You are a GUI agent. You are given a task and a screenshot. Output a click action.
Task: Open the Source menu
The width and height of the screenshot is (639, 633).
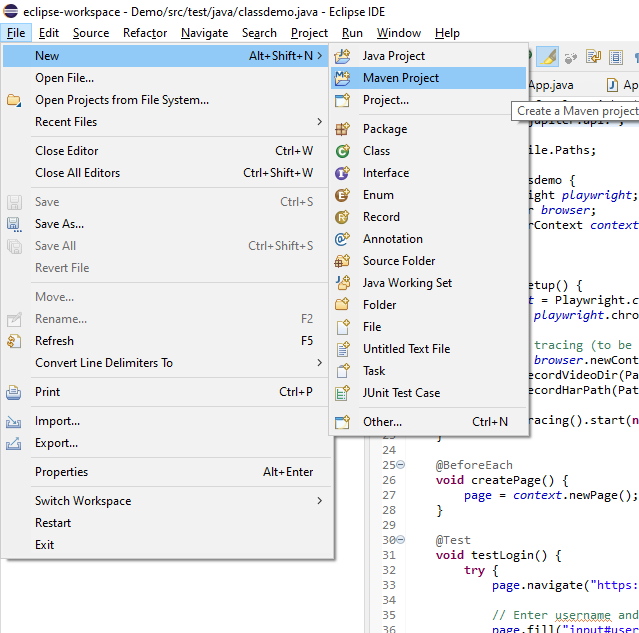point(91,33)
